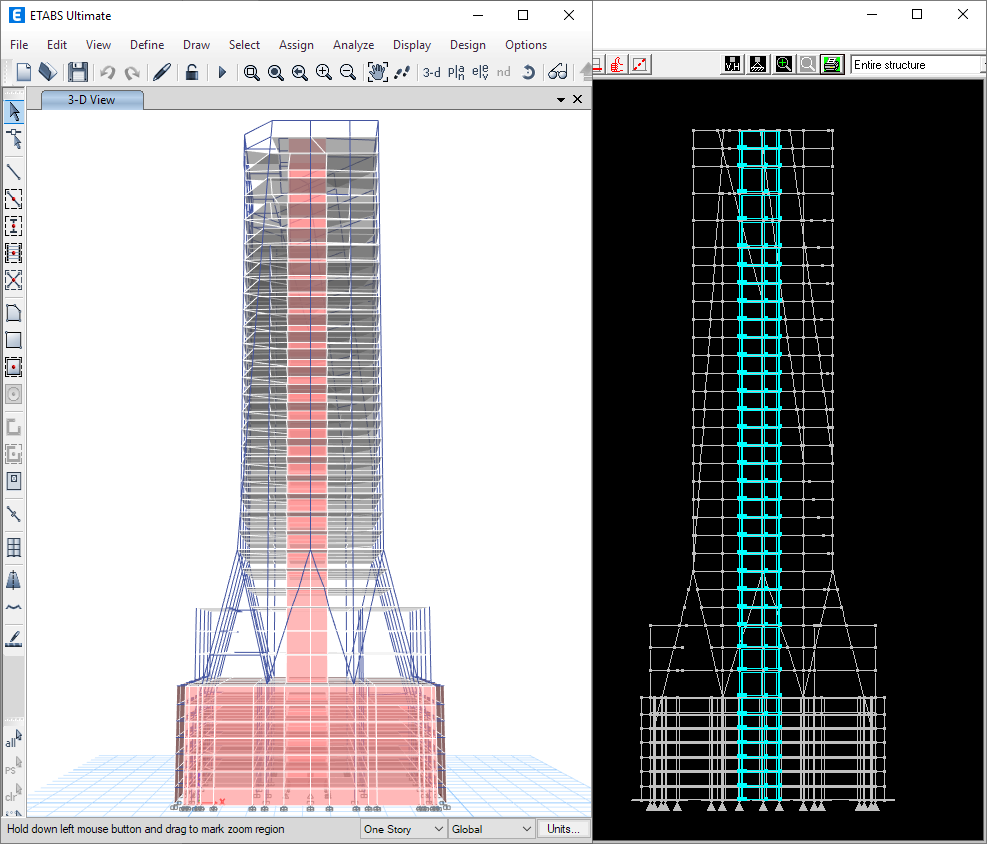Run the analysis with the play button
Screen dimensions: 987x844
coord(222,72)
